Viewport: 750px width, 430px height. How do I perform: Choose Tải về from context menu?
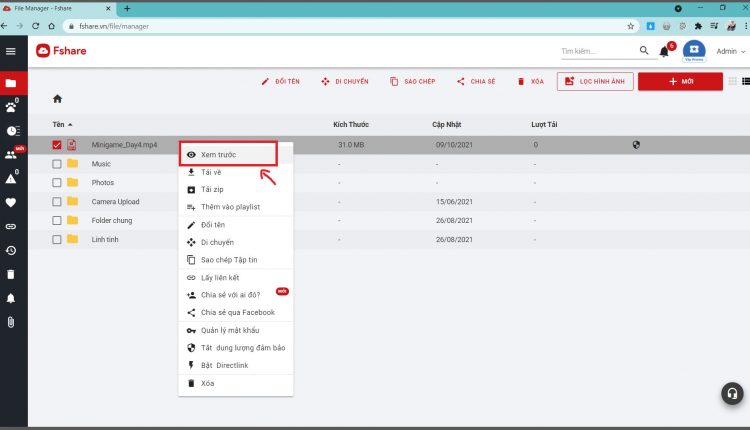[235, 172]
